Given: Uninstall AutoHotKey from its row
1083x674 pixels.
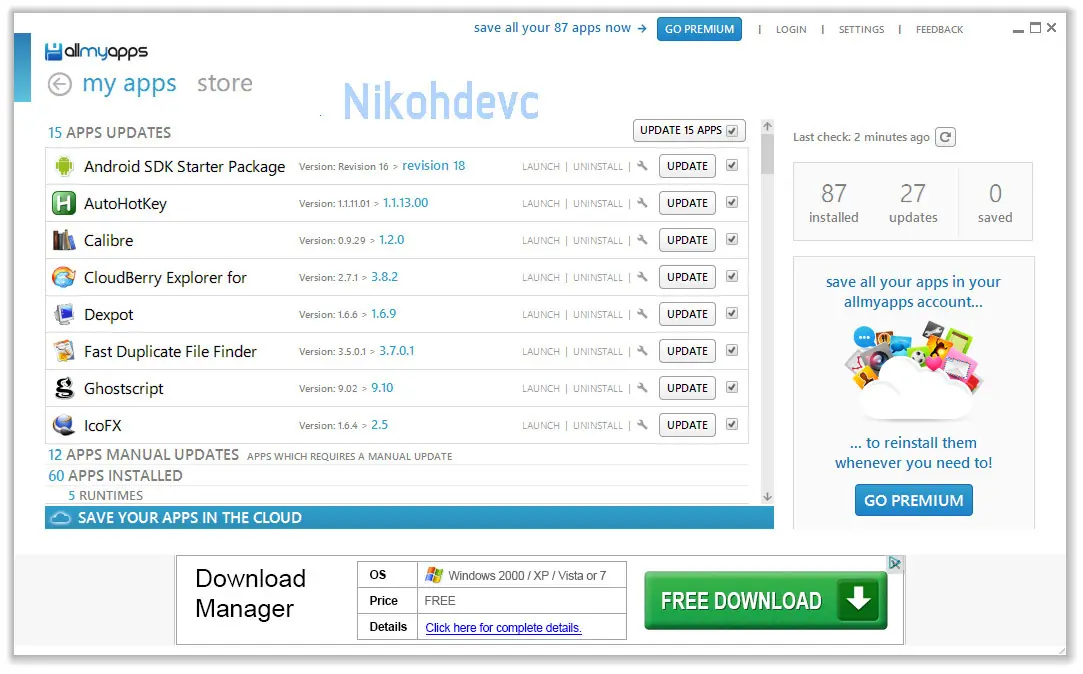Looking at the screenshot, I should click(597, 204).
